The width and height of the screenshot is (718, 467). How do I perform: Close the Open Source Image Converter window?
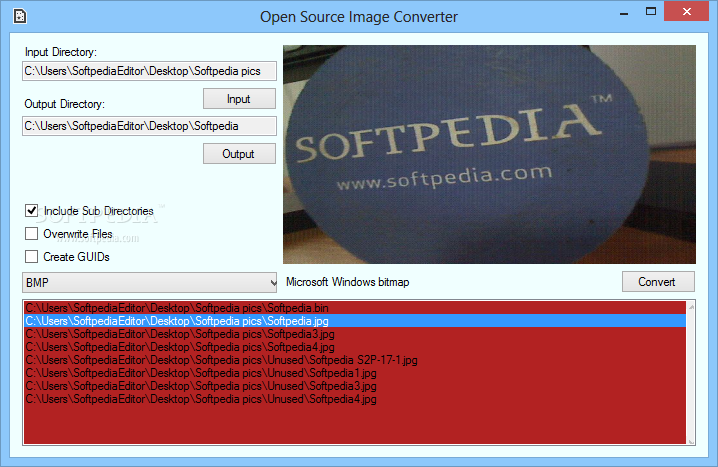click(x=686, y=11)
